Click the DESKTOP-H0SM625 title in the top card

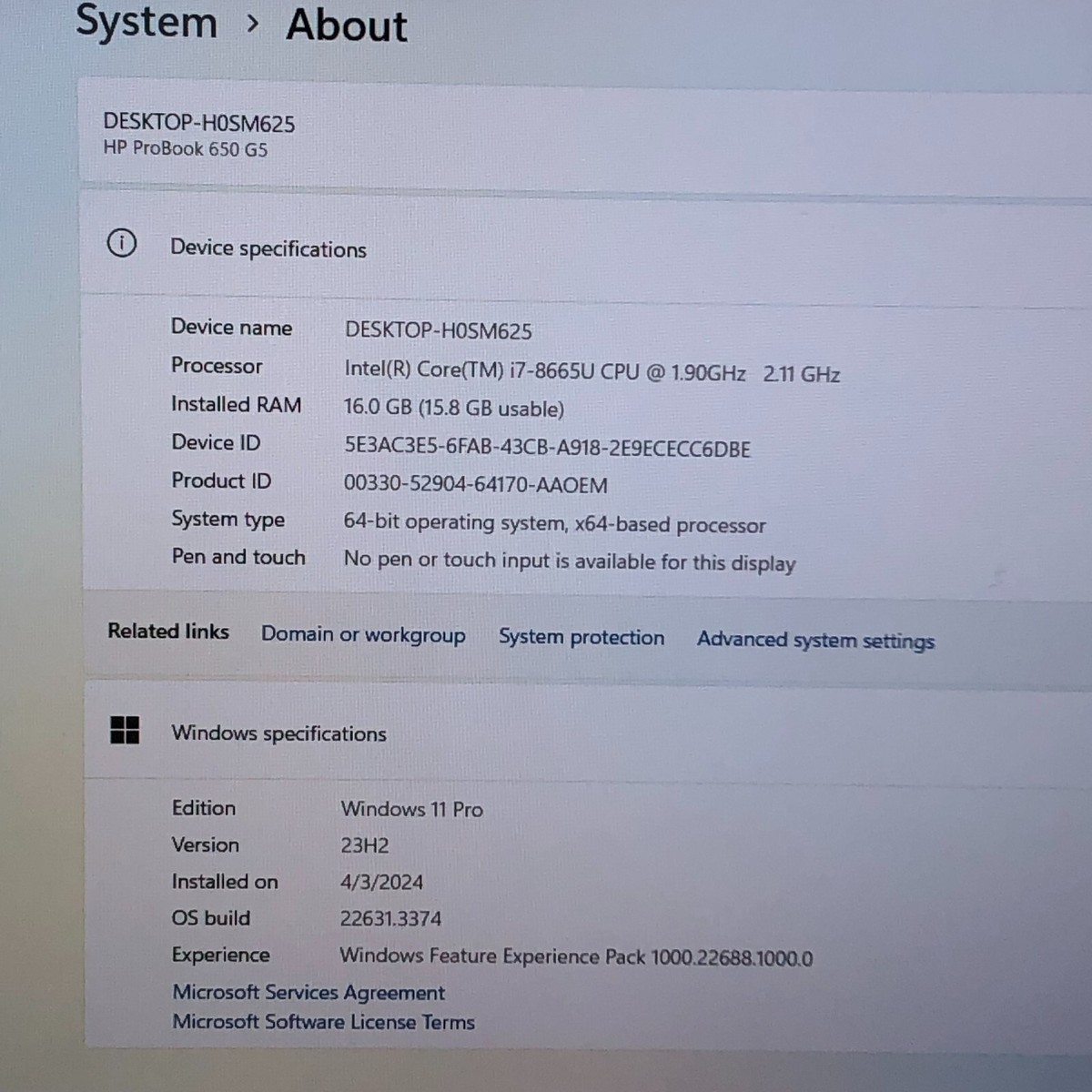pyautogui.click(x=199, y=123)
